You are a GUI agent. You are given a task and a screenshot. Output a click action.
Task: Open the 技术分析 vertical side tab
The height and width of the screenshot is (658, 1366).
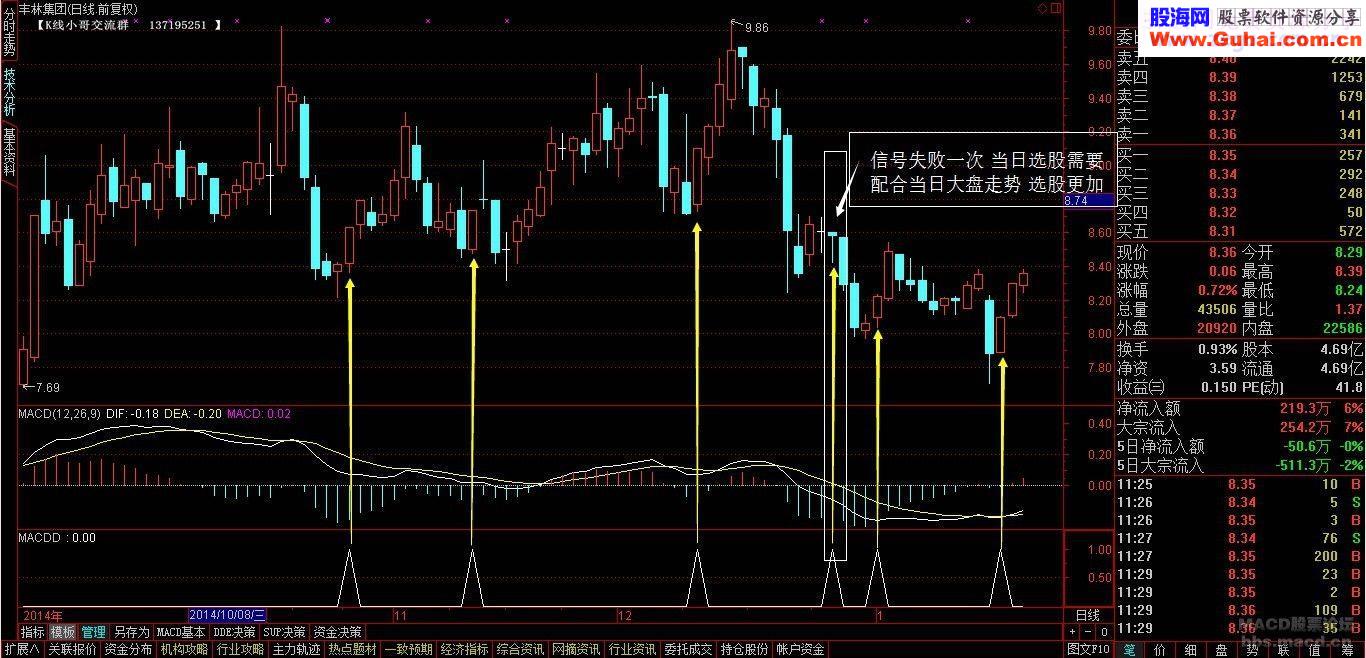point(8,91)
